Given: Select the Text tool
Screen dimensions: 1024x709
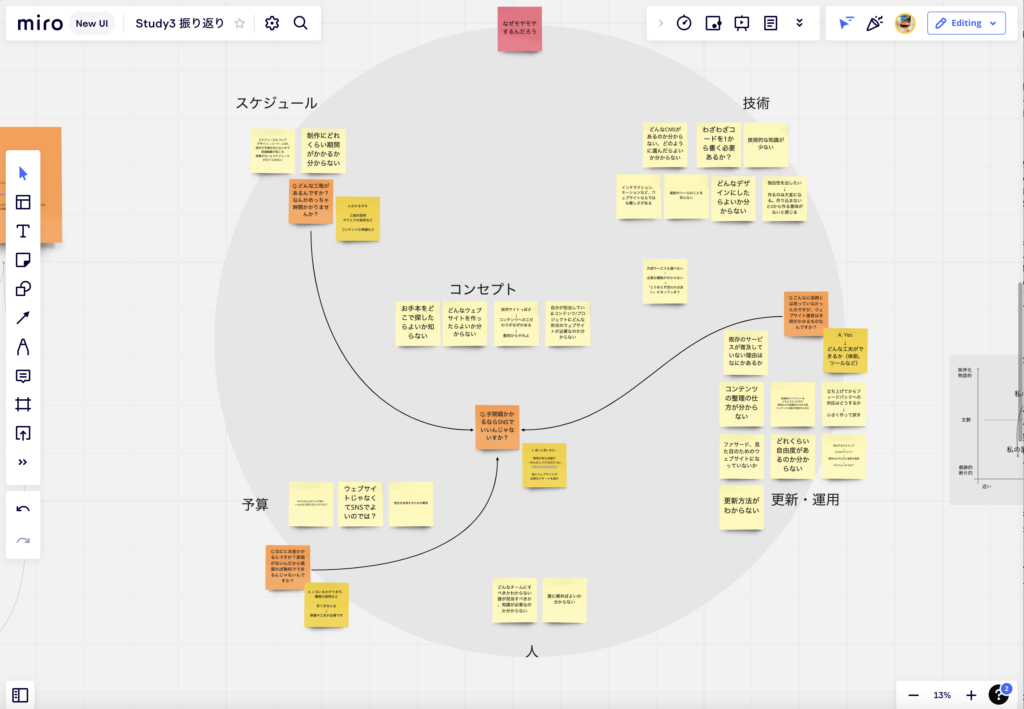Looking at the screenshot, I should click(x=23, y=231).
